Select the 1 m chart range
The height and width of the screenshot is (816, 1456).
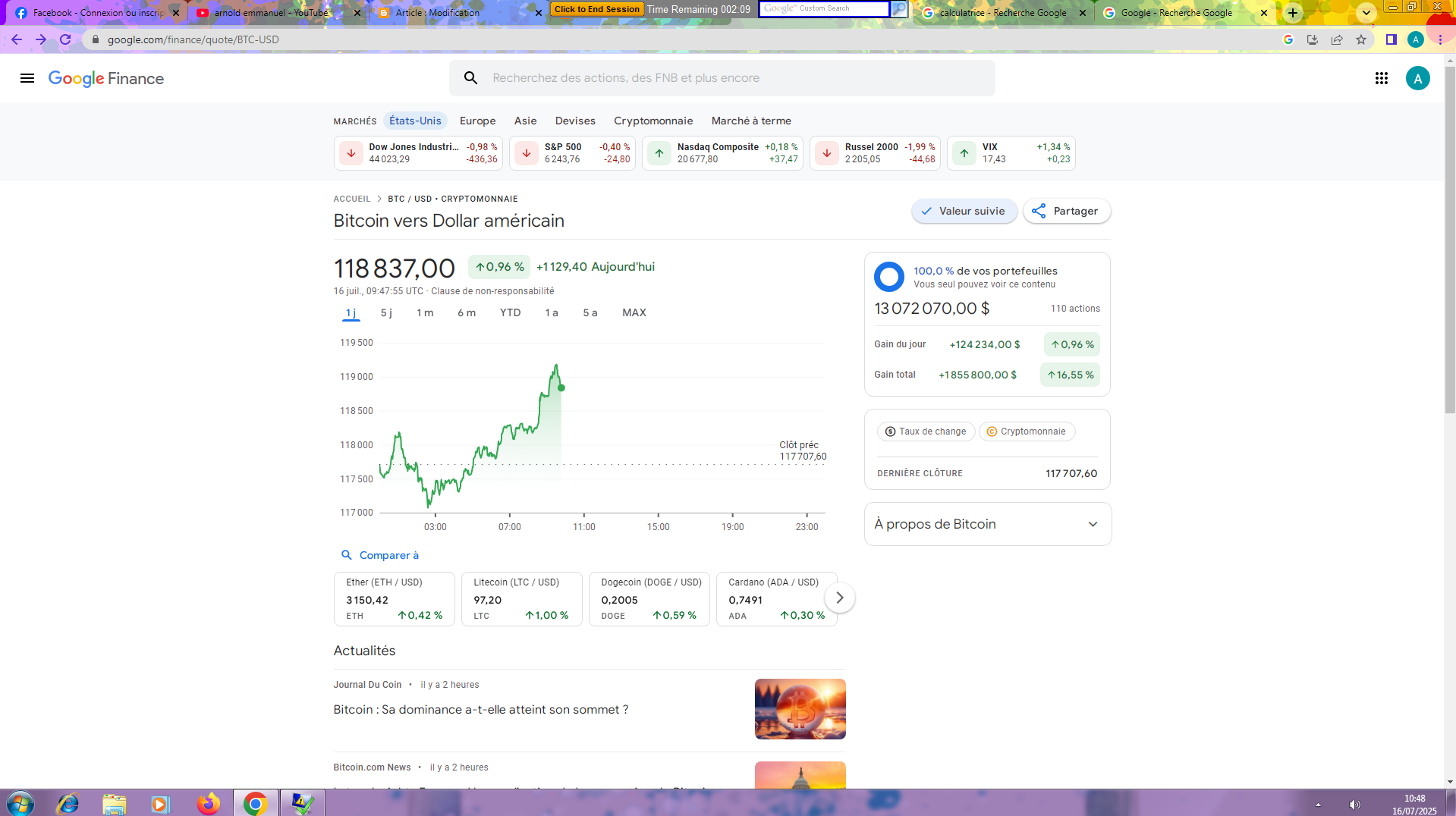click(425, 312)
